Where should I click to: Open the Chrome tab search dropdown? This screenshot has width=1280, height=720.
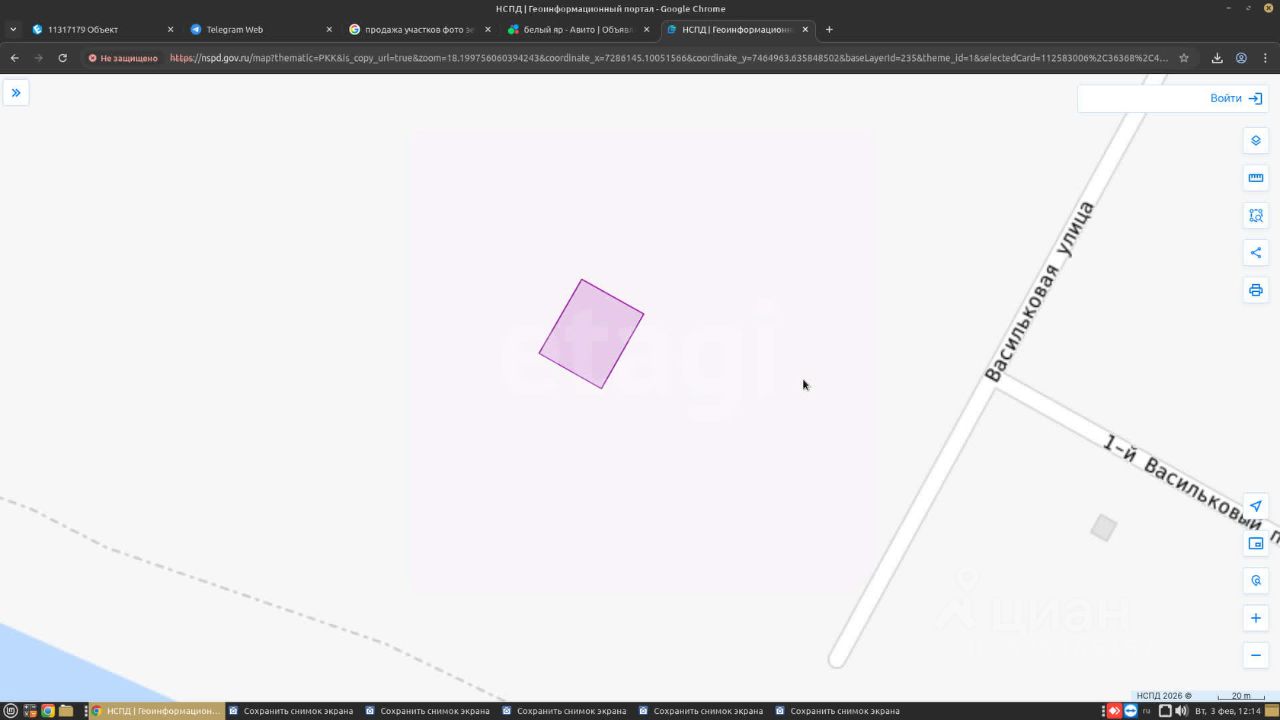click(x=13, y=30)
